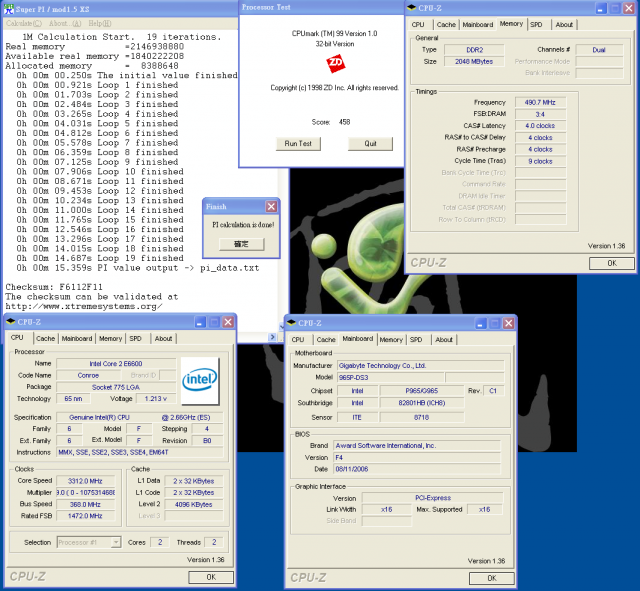Screen dimensions: 640x591
Task: Switch to SPD tab in Mainboard window
Action: (x=416, y=340)
